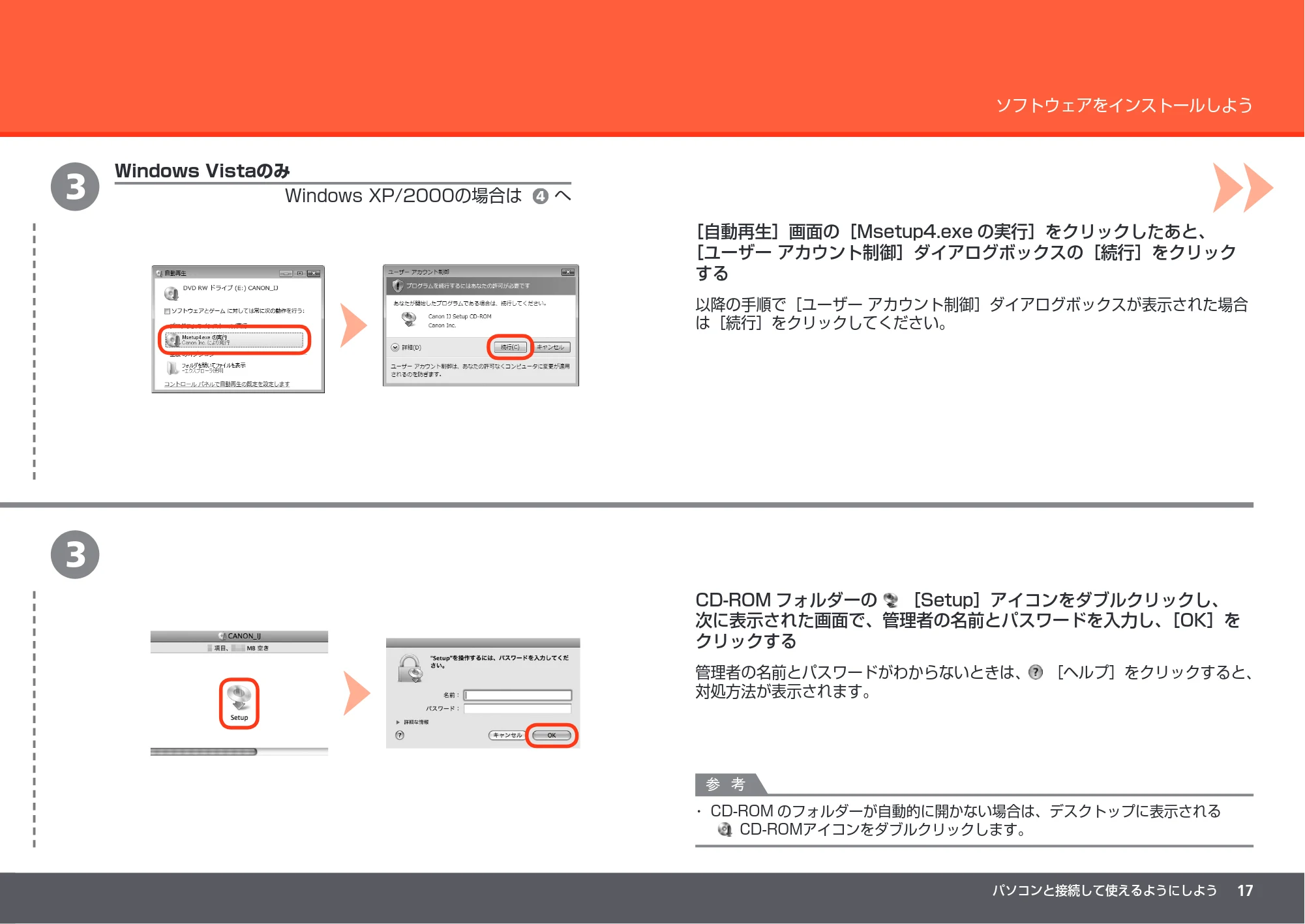Click the OK button in the password dialog
This screenshot has height=924, width=1305.
pos(552,736)
